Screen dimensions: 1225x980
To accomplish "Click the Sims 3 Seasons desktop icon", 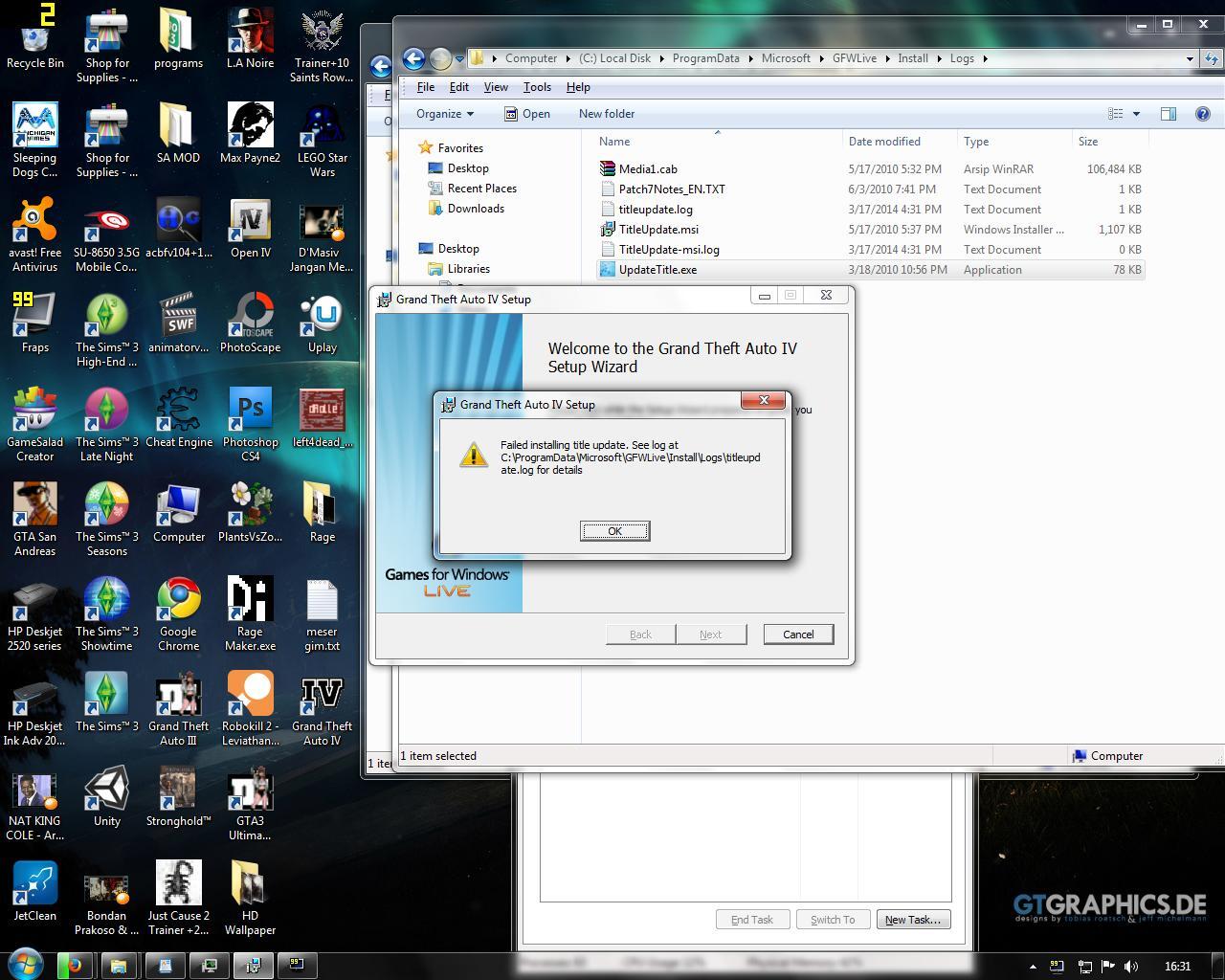I will pyautogui.click(x=107, y=519).
